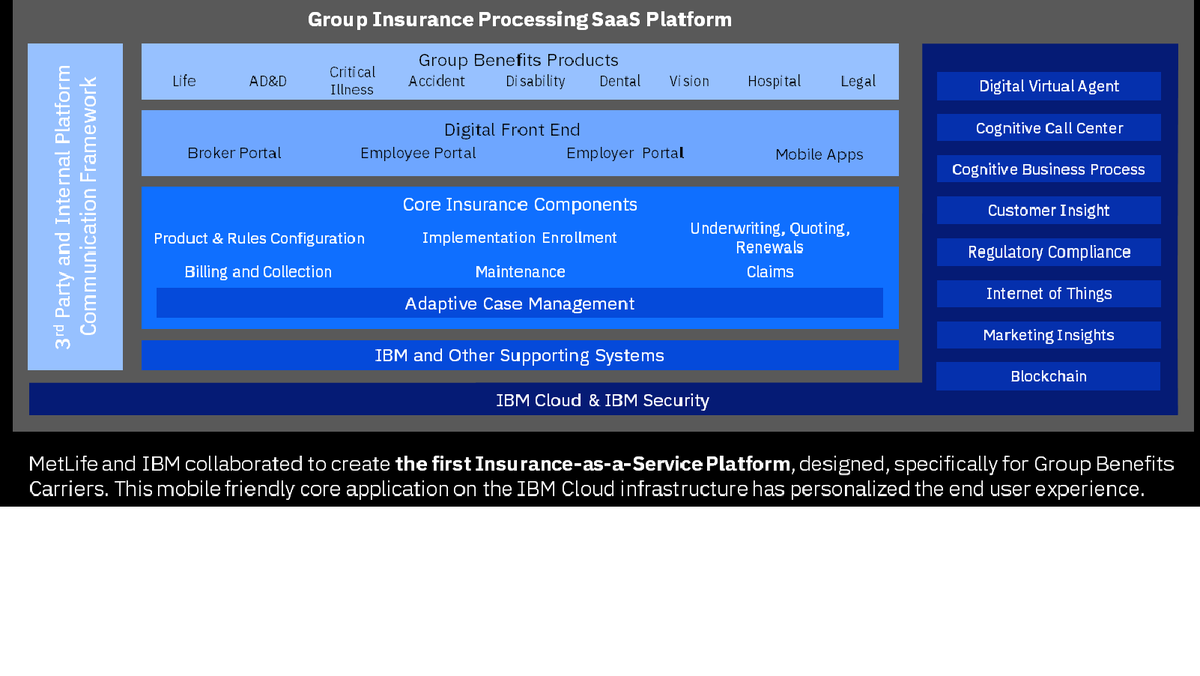
Task: Select the Legal product label
Action: click(858, 81)
